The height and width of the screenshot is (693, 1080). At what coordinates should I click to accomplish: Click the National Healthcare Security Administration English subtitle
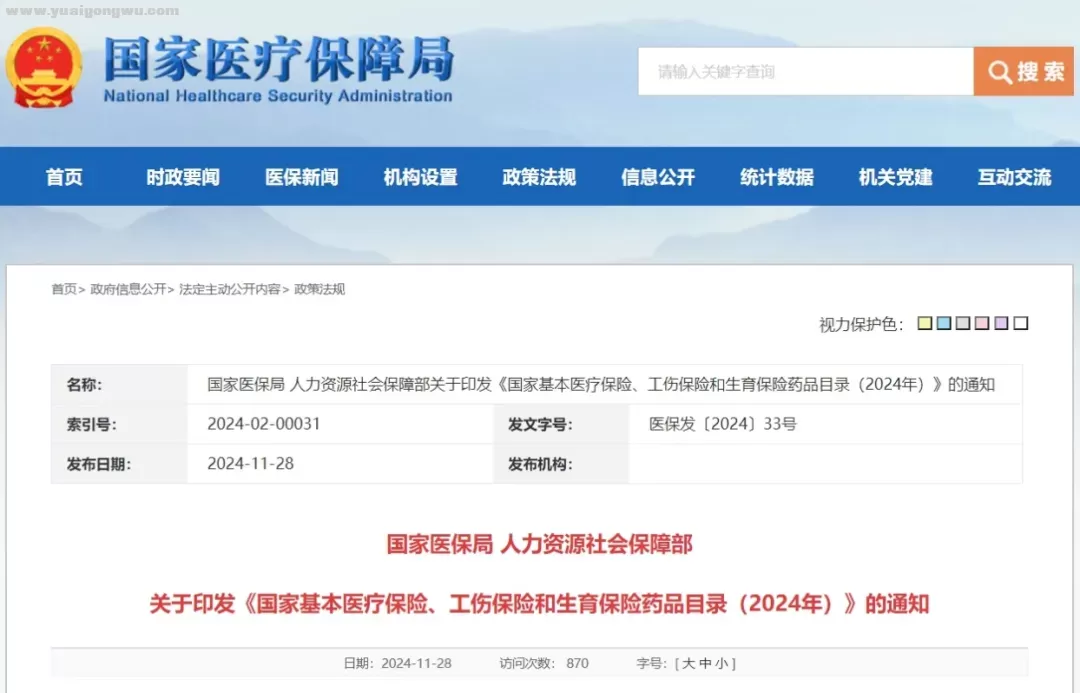(x=278, y=96)
